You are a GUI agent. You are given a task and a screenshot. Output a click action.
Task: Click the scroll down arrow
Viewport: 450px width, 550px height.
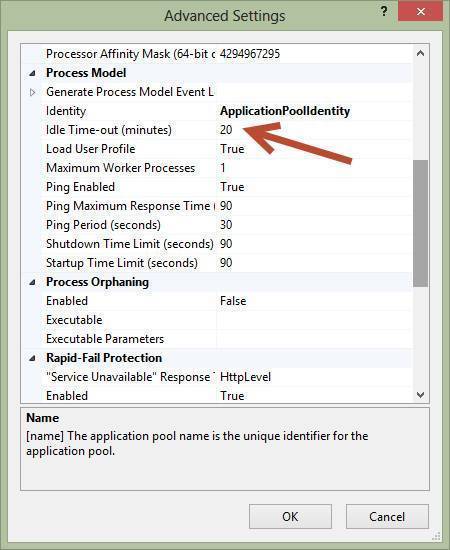[x=421, y=395]
